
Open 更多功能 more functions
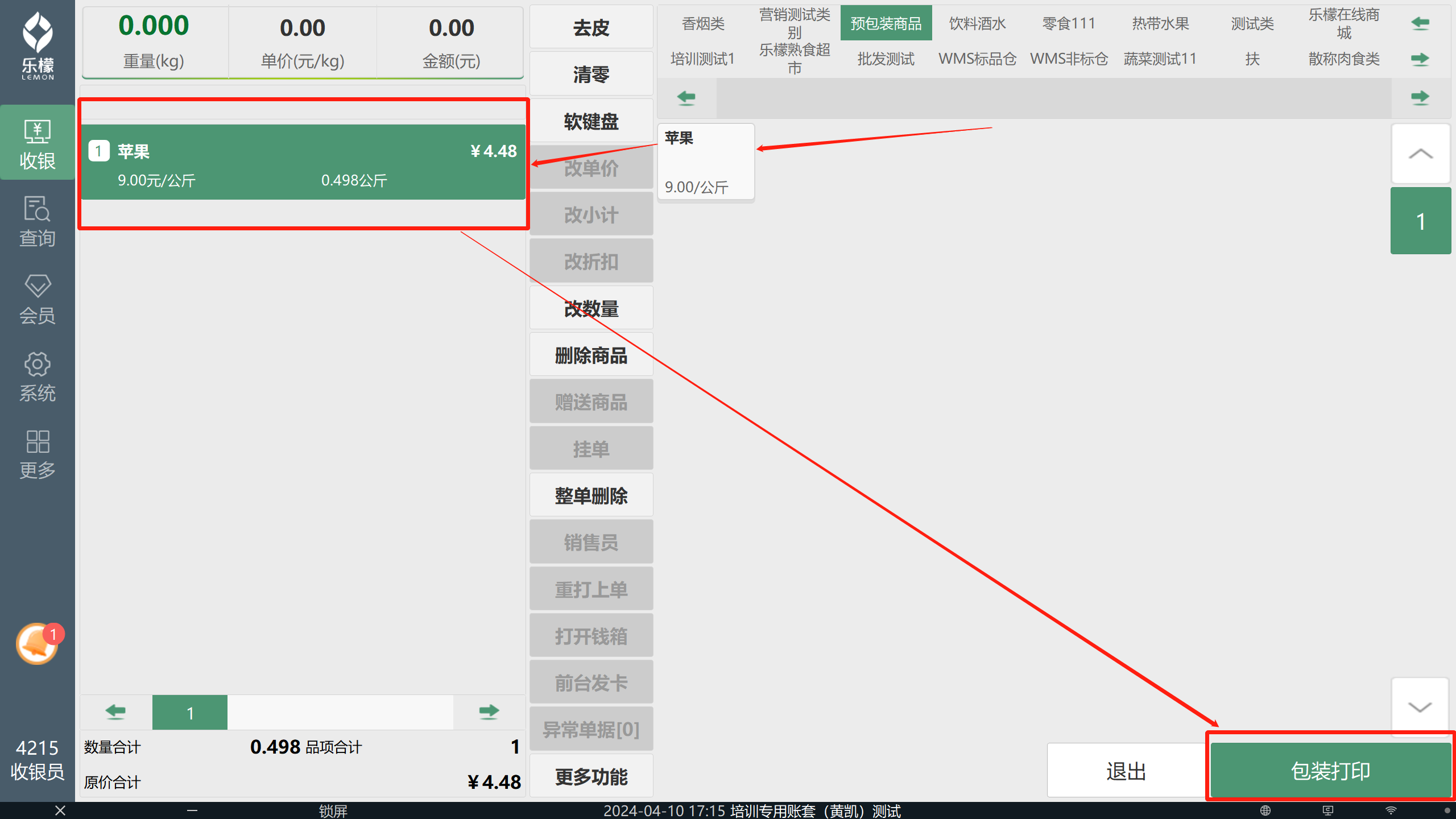[x=591, y=776]
